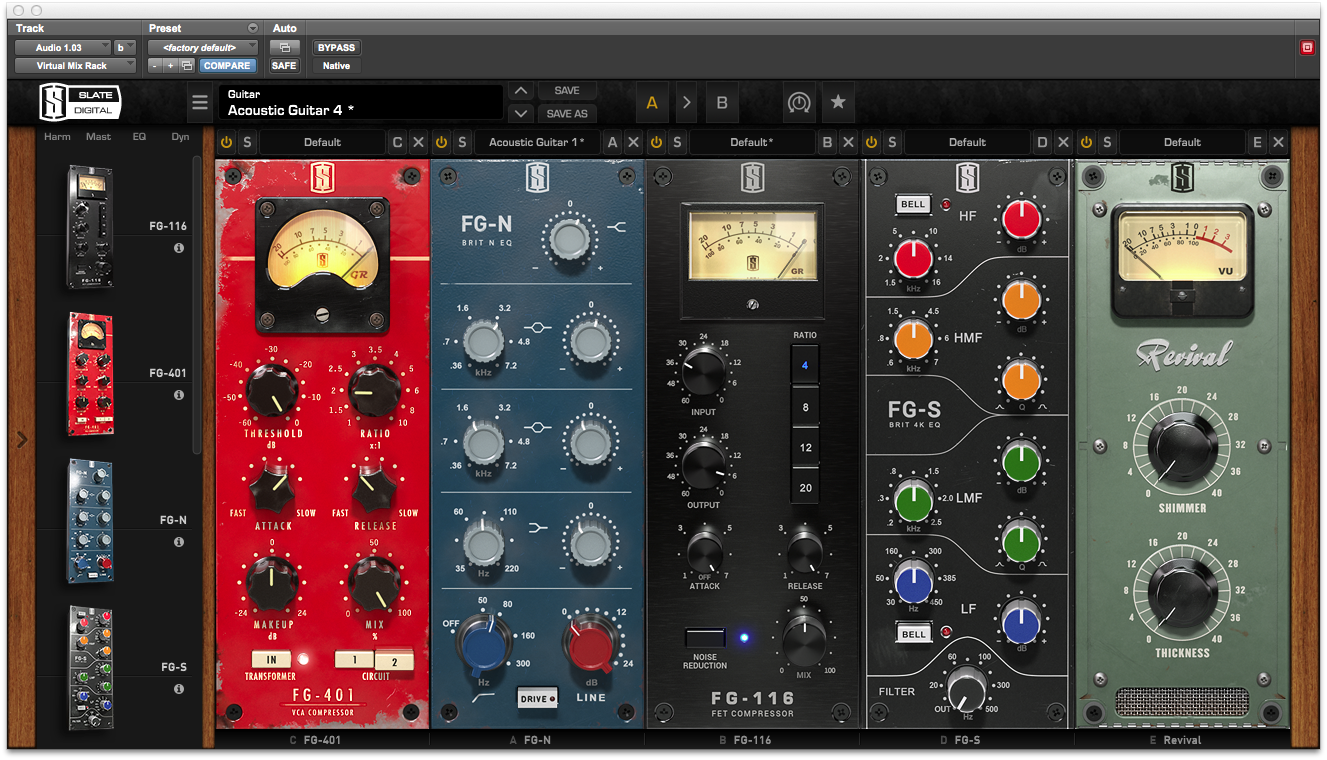Screen dimensions: 1327x760
Task: Open the Slate hamburger menu
Action: click(200, 103)
